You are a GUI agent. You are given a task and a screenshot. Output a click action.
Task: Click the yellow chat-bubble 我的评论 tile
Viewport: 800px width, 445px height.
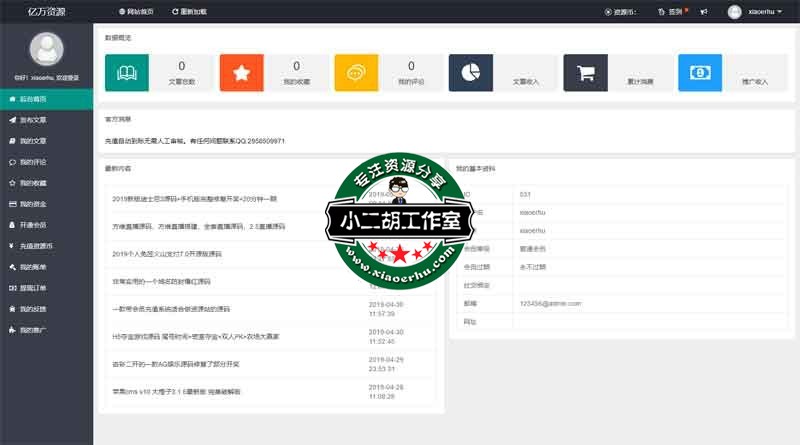point(357,73)
